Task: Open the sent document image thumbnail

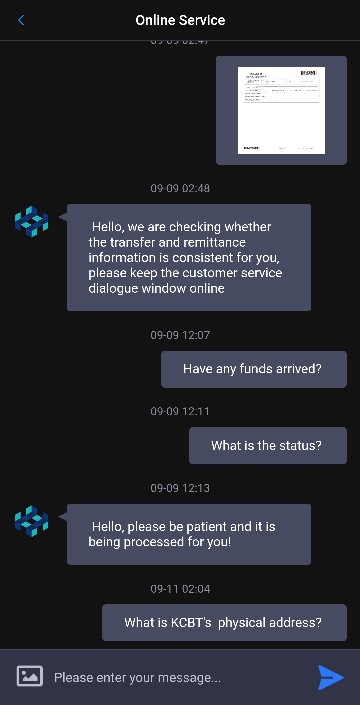Action: [x=281, y=110]
